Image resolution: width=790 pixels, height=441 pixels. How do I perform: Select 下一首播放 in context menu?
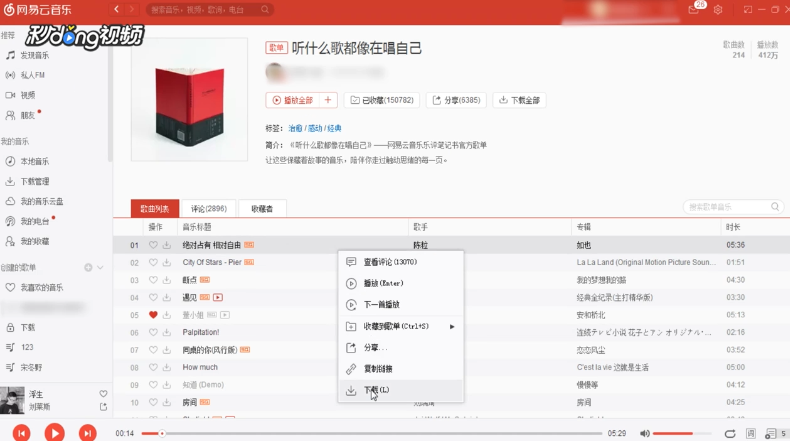(x=401, y=304)
